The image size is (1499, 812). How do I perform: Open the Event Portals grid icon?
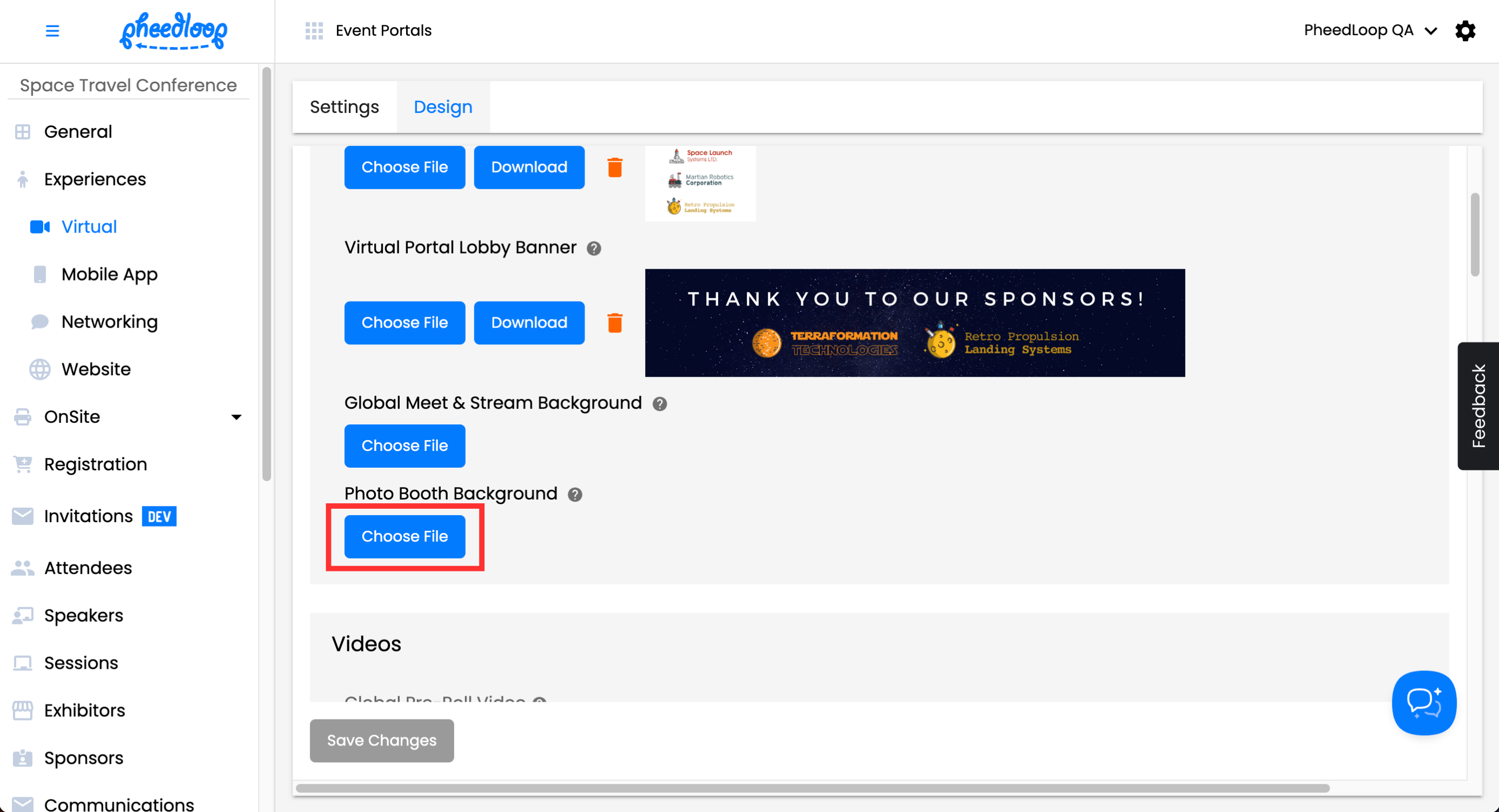pos(314,31)
